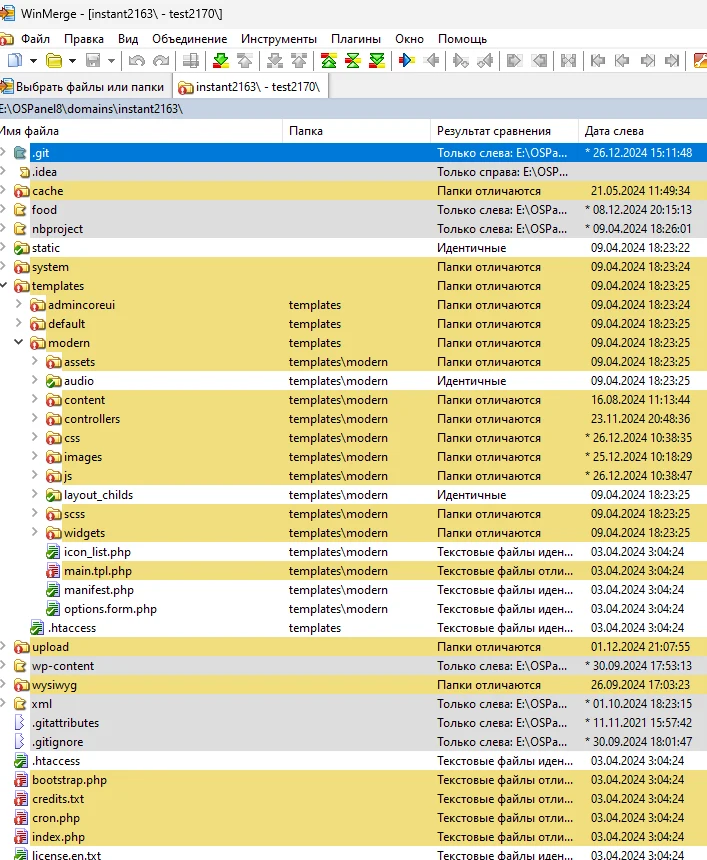Select the 'cron.php' file row
Image resolution: width=707 pixels, height=860 pixels.
(353, 818)
